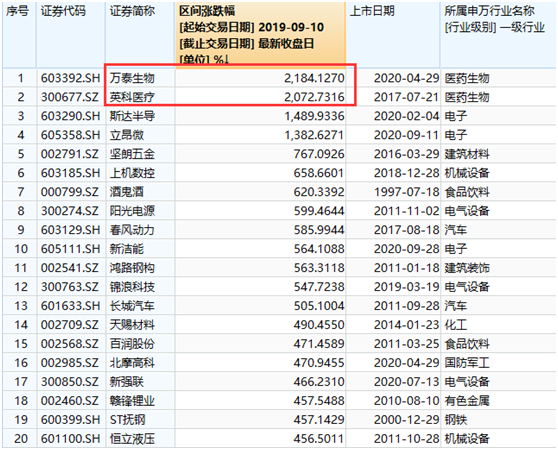Viewport: 558px width, 450px height.
Task: Select listing date 1997-07-18
Action: point(406,192)
